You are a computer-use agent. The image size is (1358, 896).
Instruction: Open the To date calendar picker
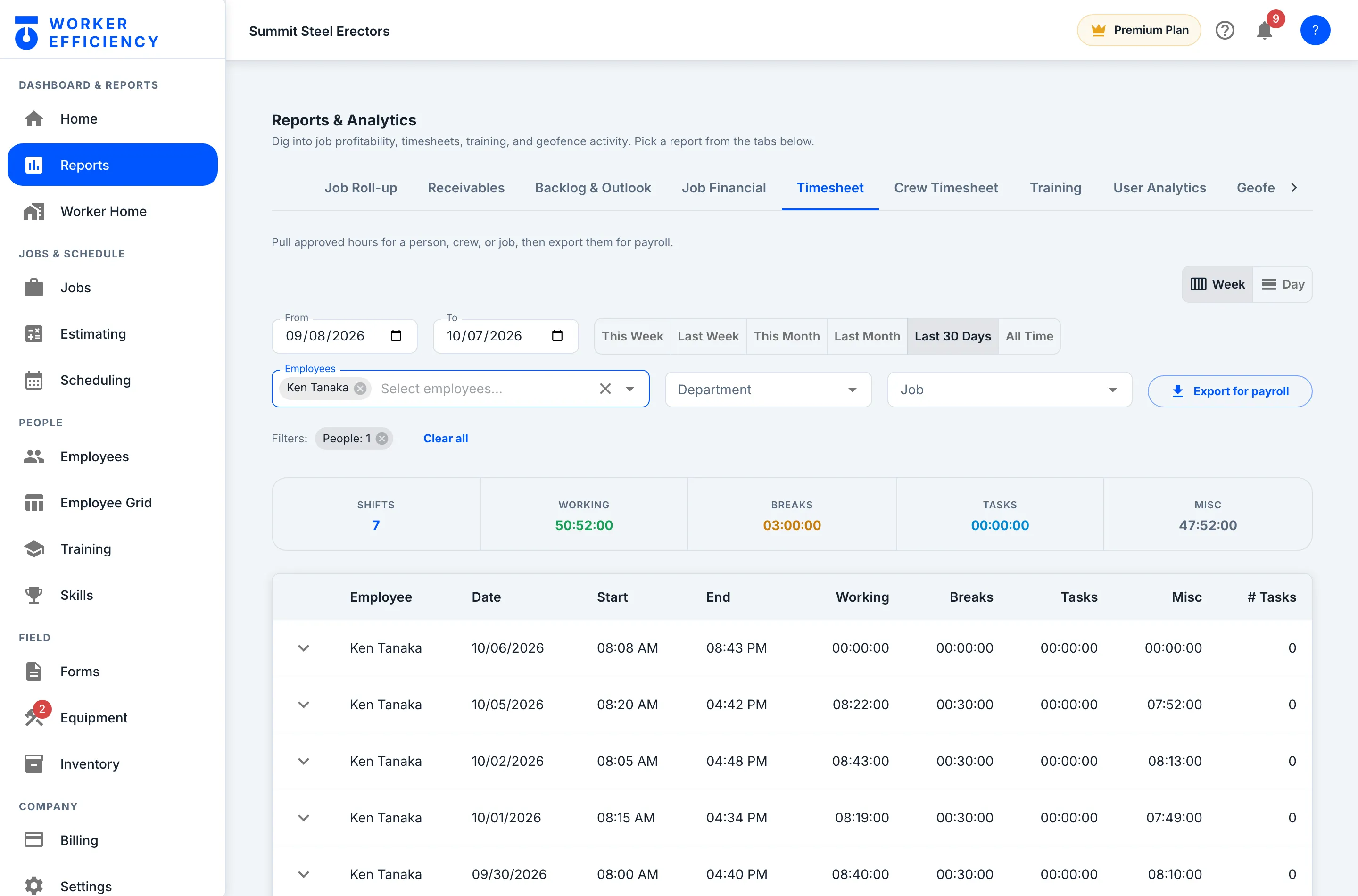tap(557, 336)
